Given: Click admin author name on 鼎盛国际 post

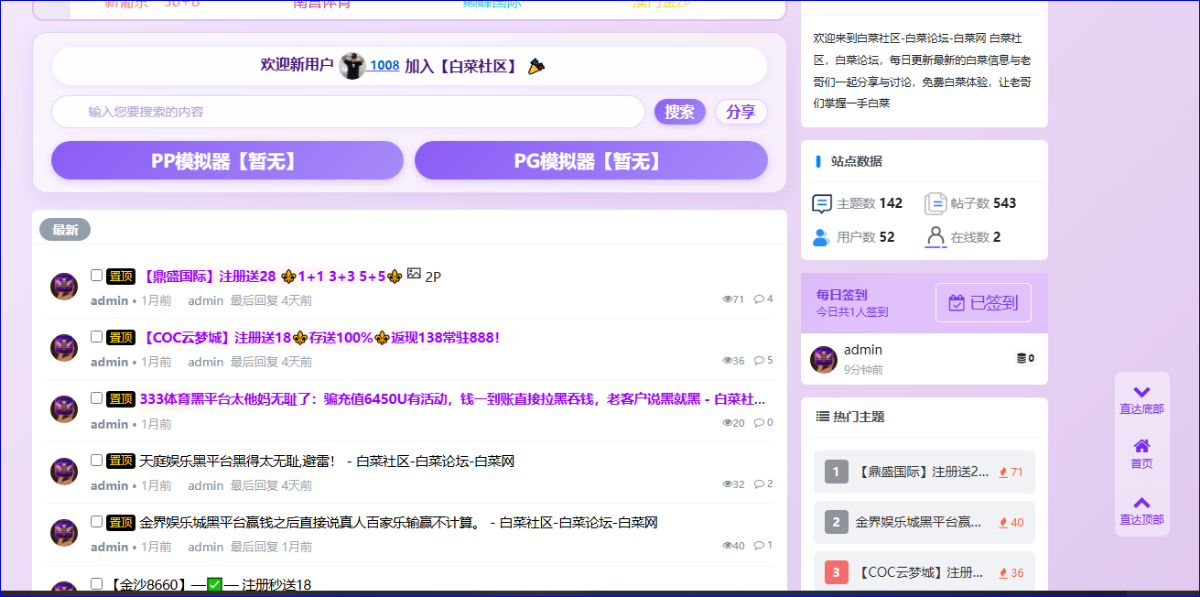Looking at the screenshot, I should [109, 300].
